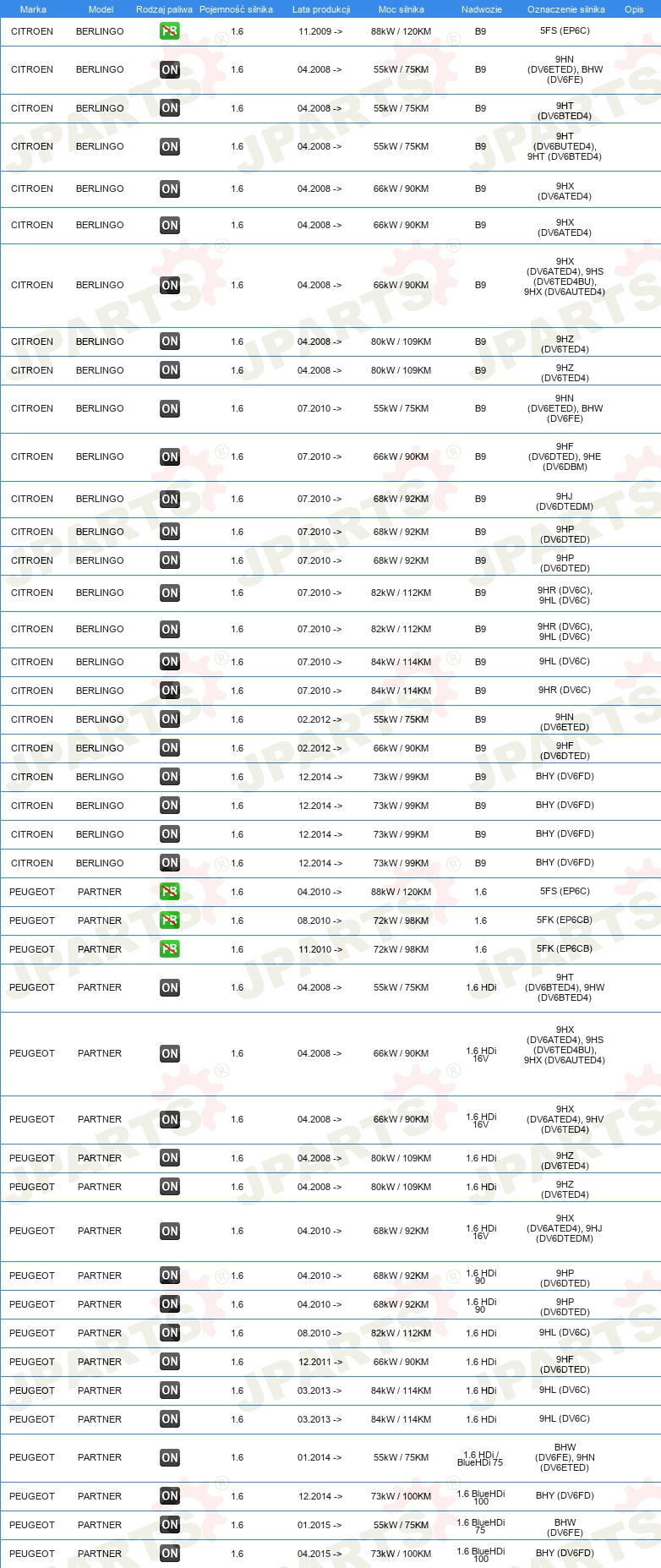The image size is (661, 1568).
Task: Click Citroen "88kW / 120KM" power cell
Action: [x=401, y=31]
